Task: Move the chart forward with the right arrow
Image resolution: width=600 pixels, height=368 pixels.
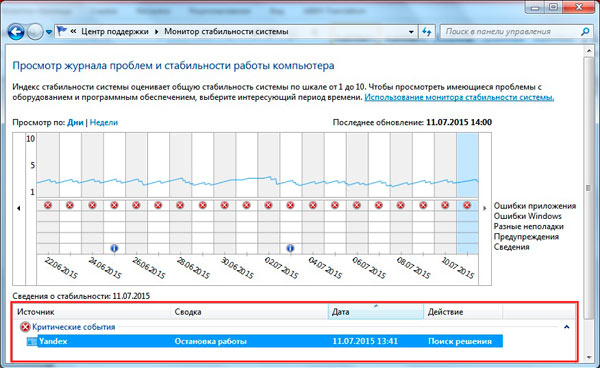Action: click(484, 208)
